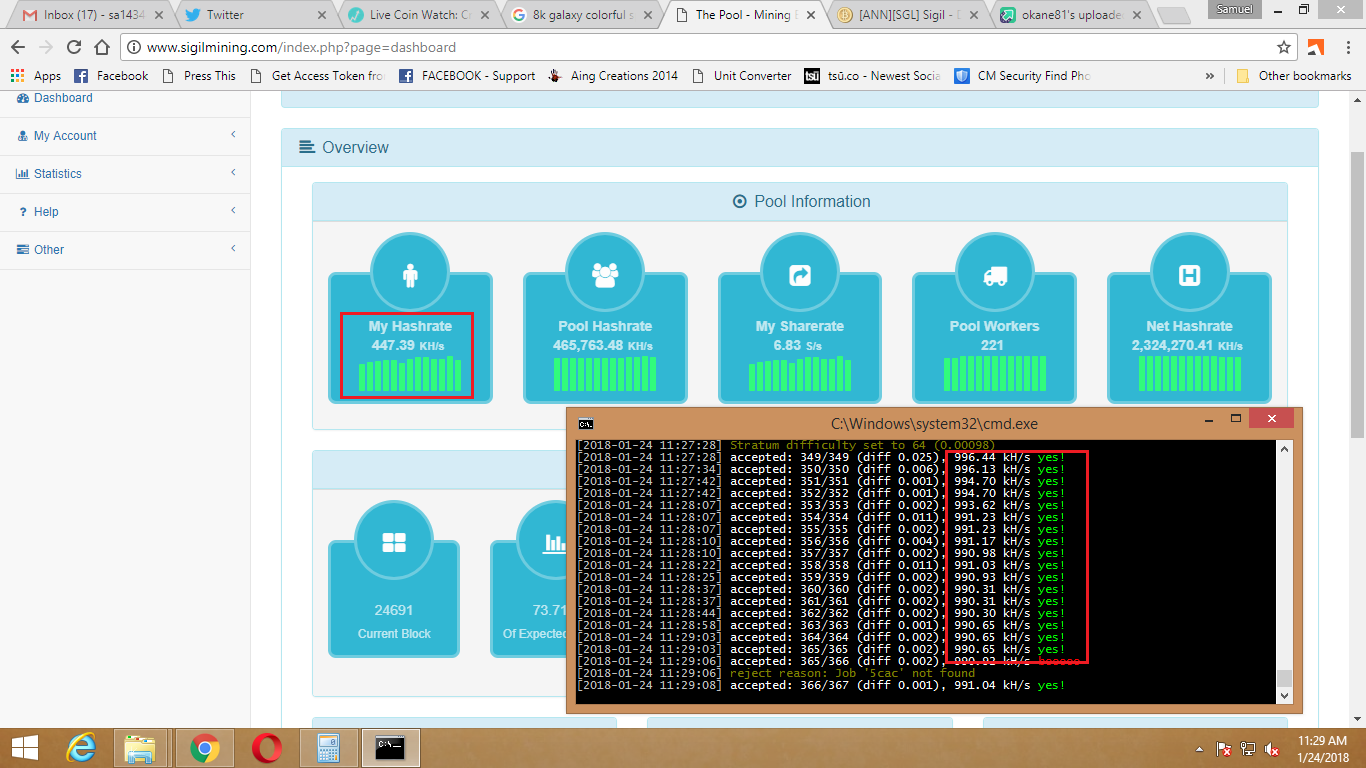Open the CM Security Find Phone bookmark
The height and width of the screenshot is (768, 1366).
(1022, 76)
